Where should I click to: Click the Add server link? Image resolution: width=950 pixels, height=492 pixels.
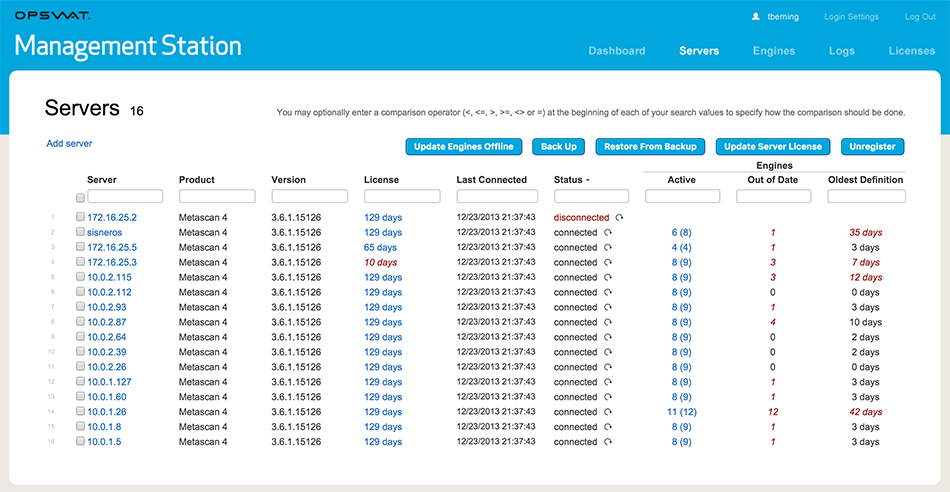(x=69, y=144)
